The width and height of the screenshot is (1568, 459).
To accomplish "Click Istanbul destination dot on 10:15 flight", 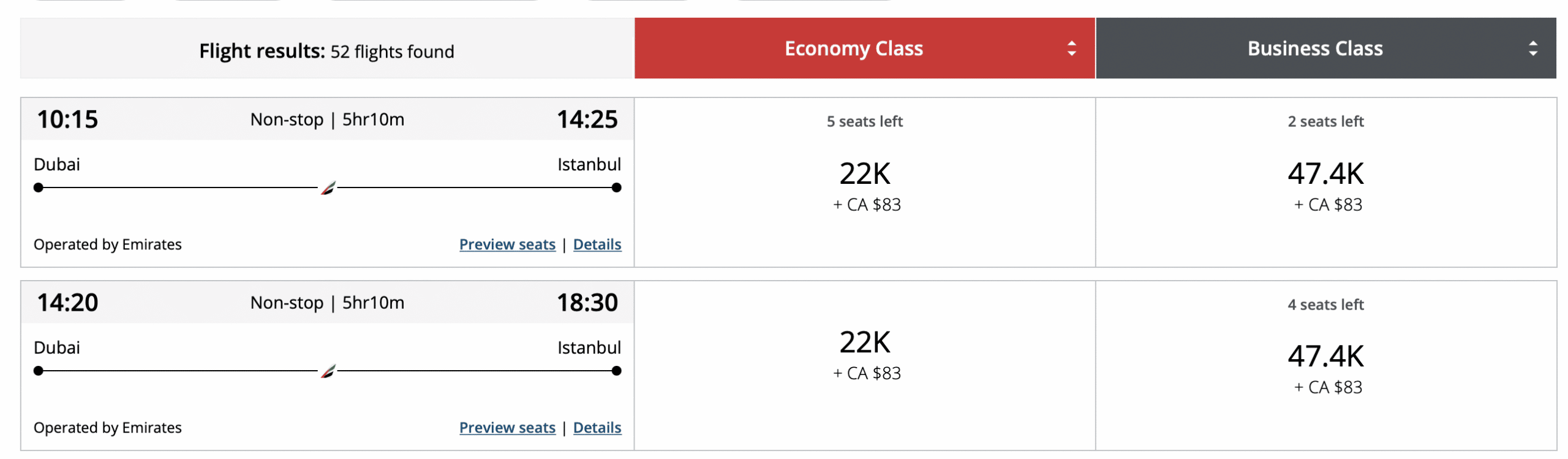I will (616, 188).
